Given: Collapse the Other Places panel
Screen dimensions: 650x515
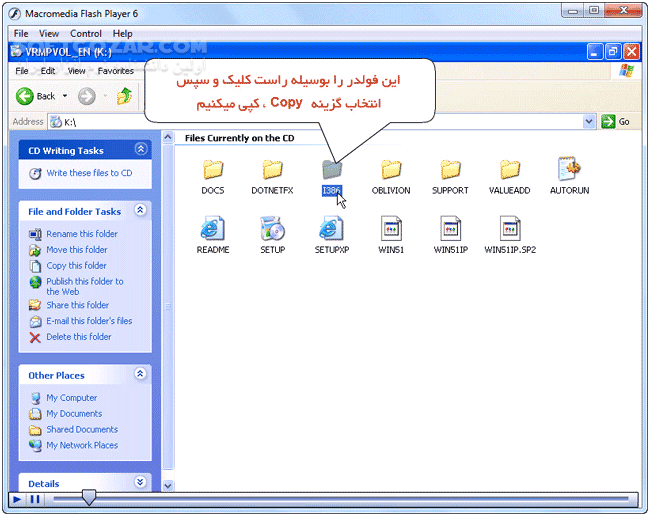Looking at the screenshot, I should [140, 374].
